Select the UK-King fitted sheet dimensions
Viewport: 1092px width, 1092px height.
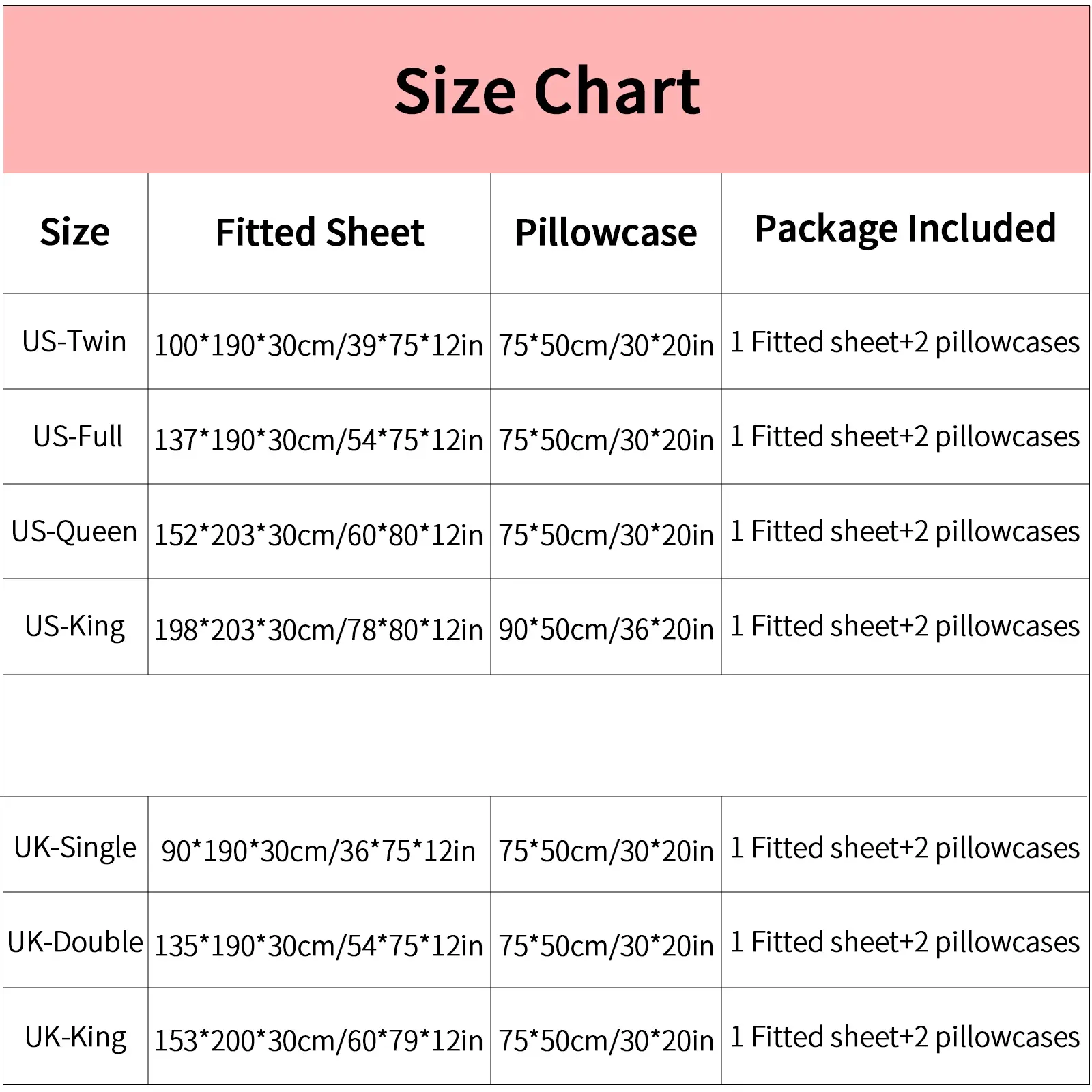coord(319,1041)
